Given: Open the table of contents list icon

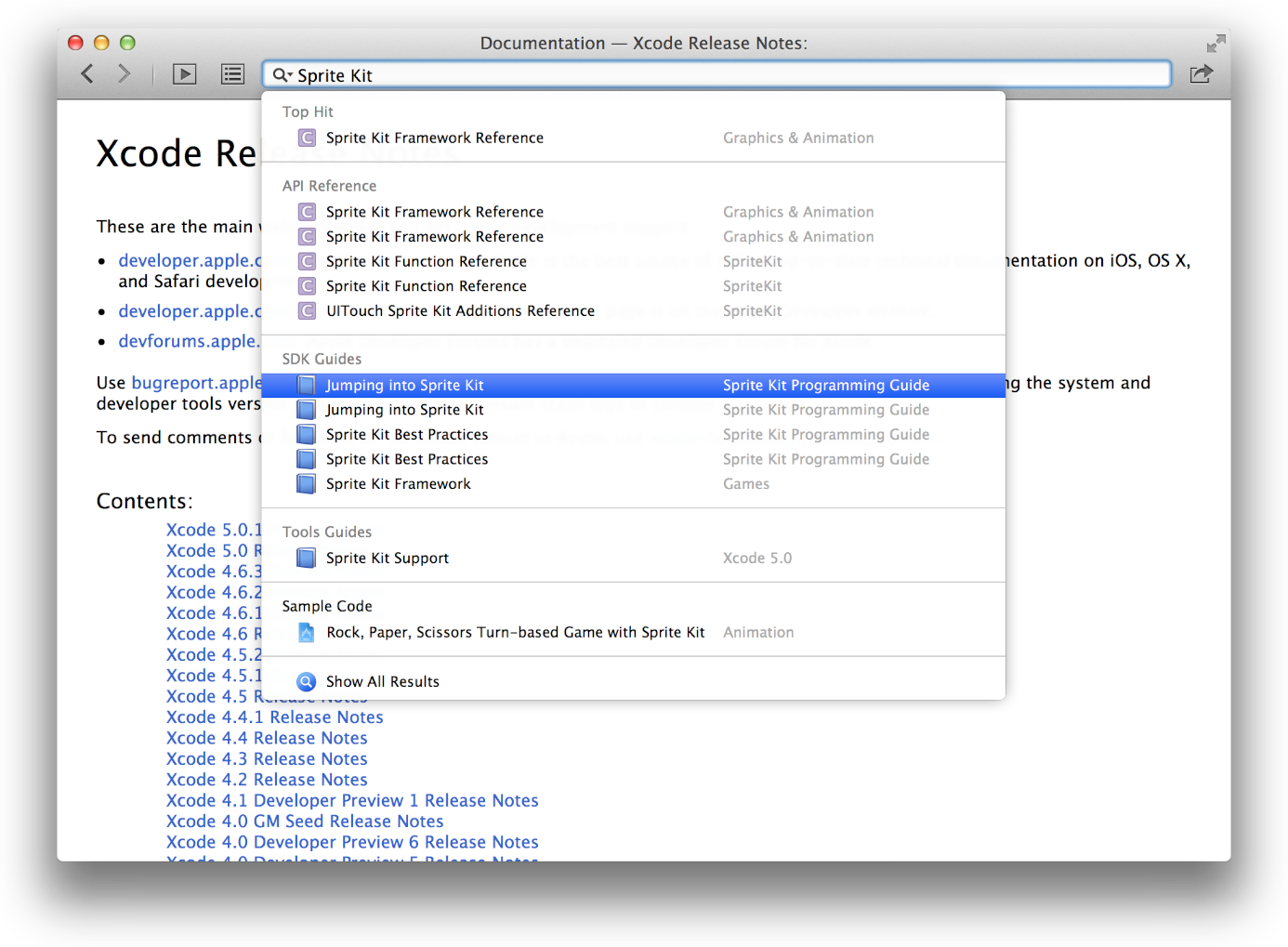Looking at the screenshot, I should 233,74.
